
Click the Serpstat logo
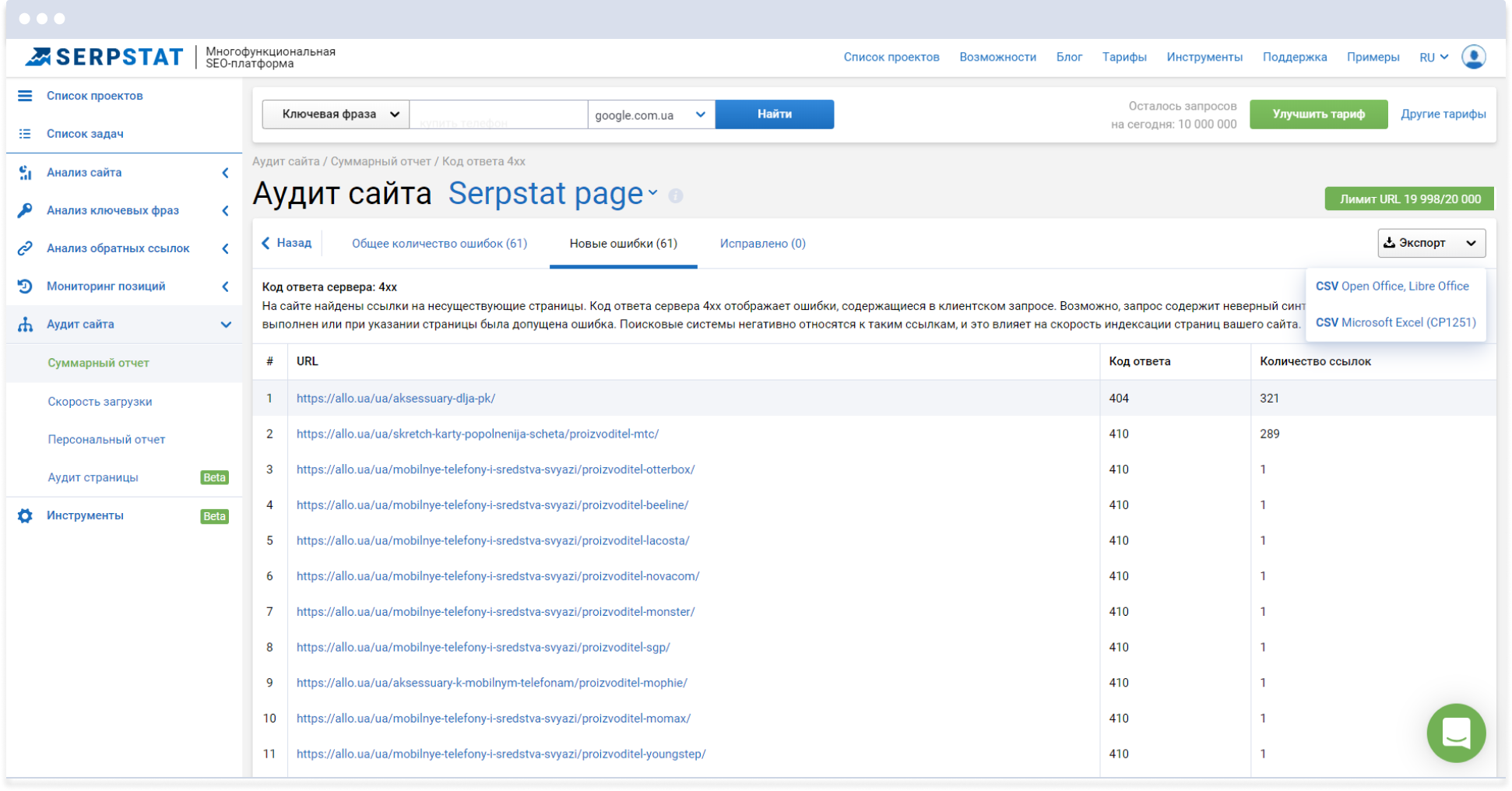pyautogui.click(x=104, y=57)
